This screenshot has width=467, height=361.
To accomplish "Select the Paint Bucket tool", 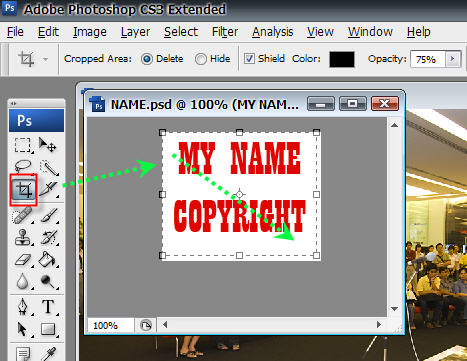I will pos(48,260).
